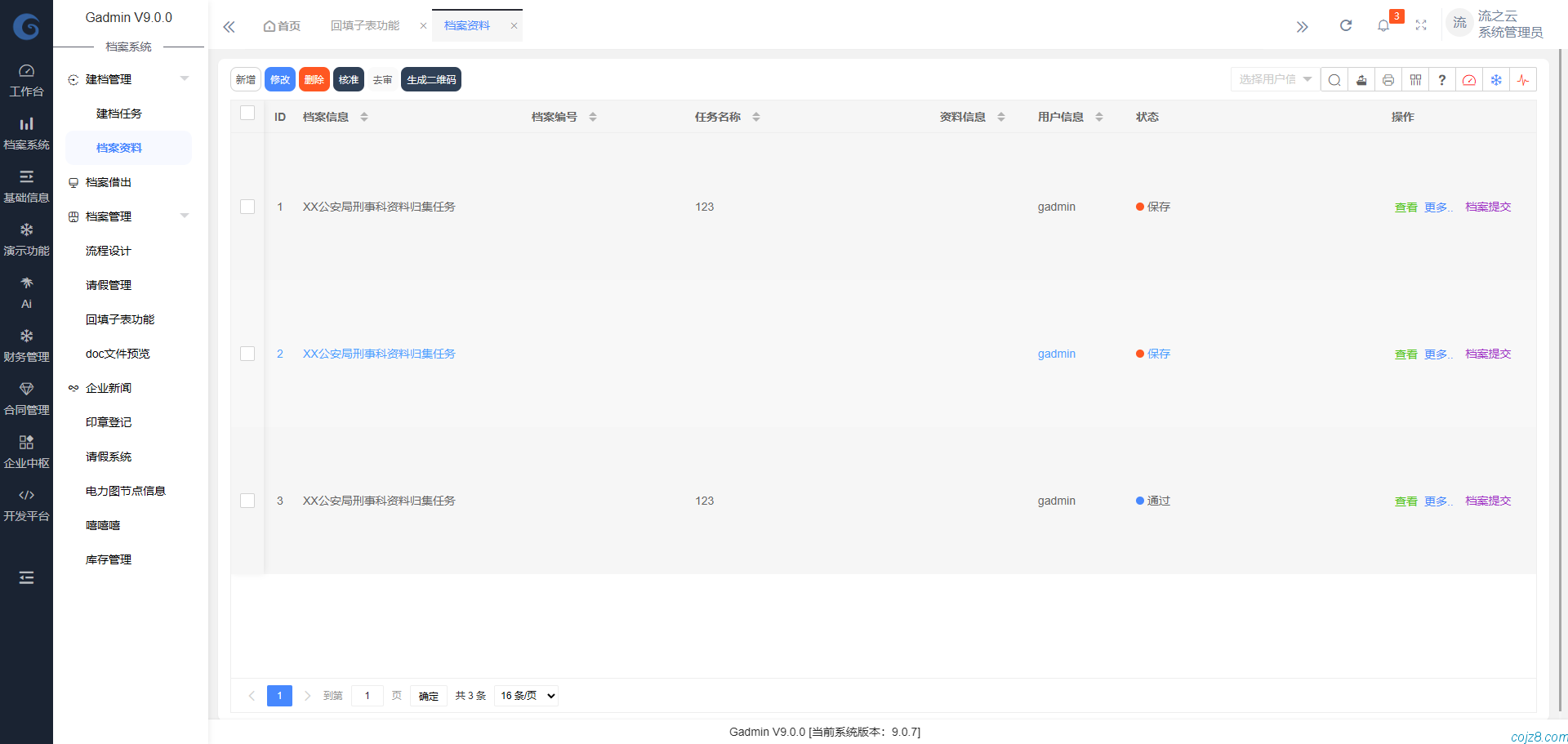Click the blue snowflake theme icon

point(1496,79)
